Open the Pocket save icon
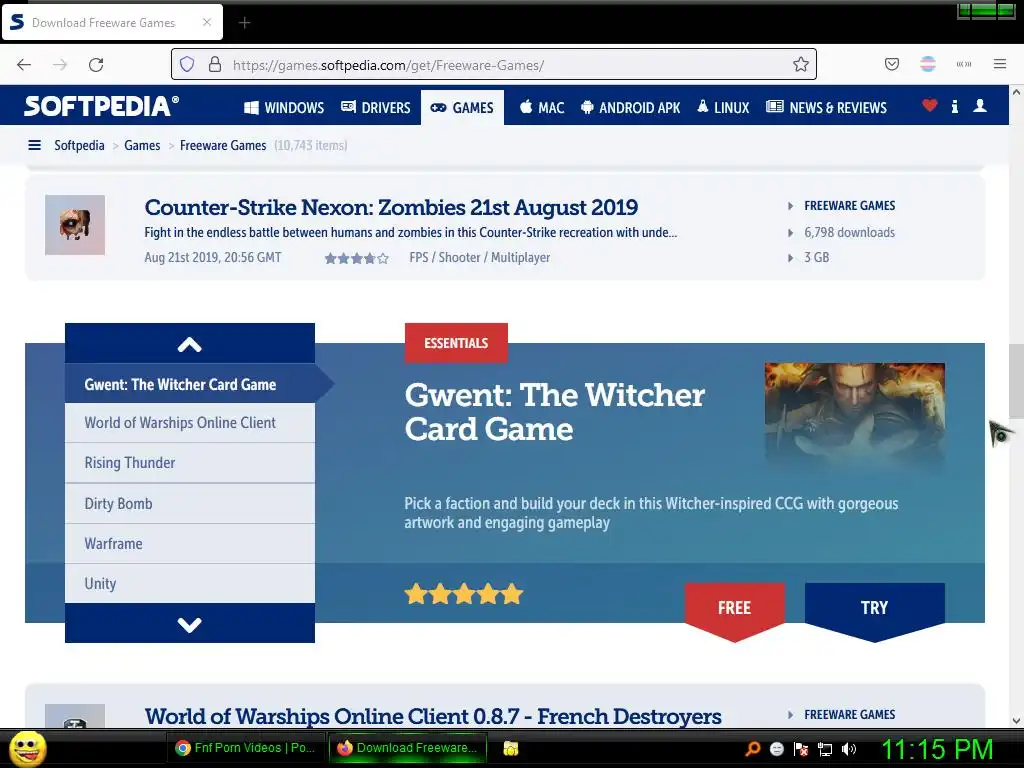 pos(891,64)
